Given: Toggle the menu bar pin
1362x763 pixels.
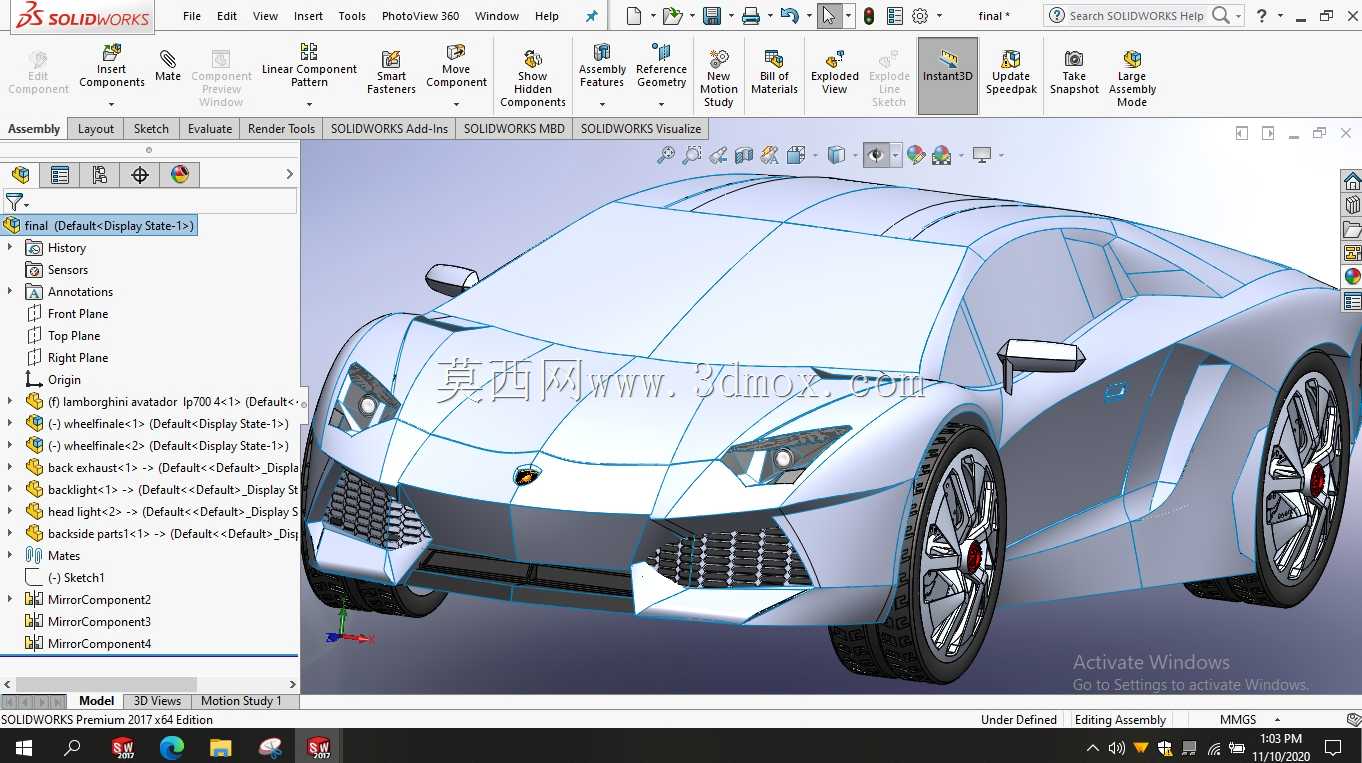Looking at the screenshot, I should point(592,16).
